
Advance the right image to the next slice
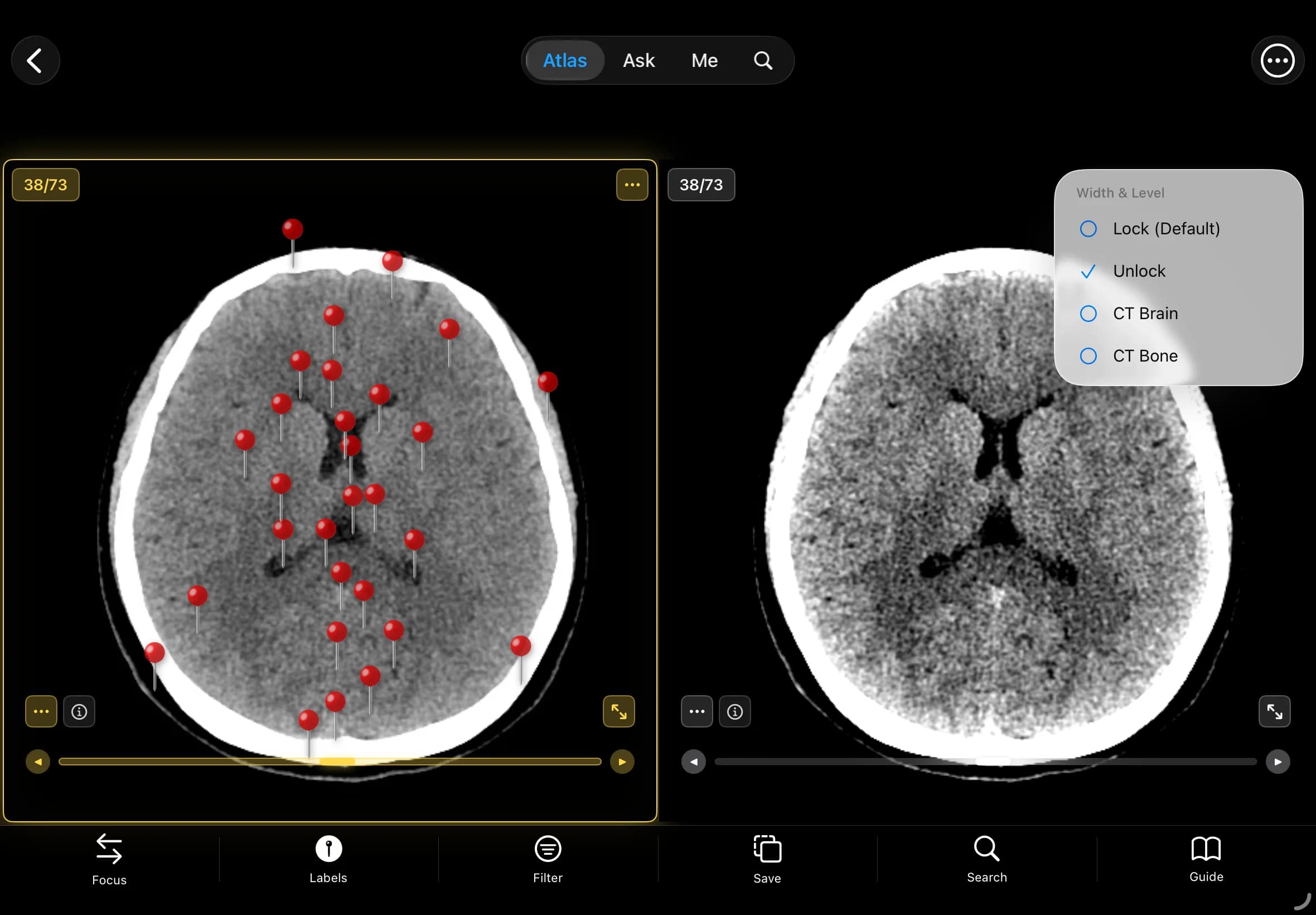tap(1278, 762)
